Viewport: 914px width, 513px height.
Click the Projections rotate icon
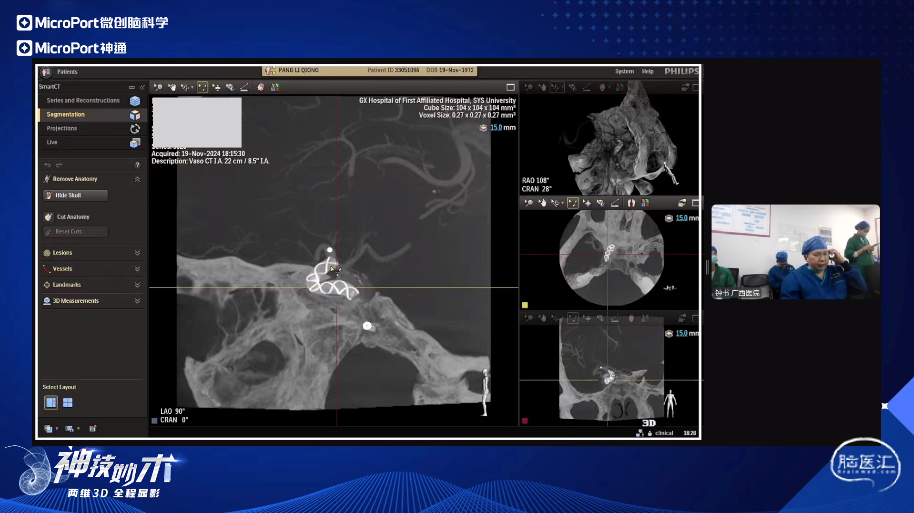point(135,129)
